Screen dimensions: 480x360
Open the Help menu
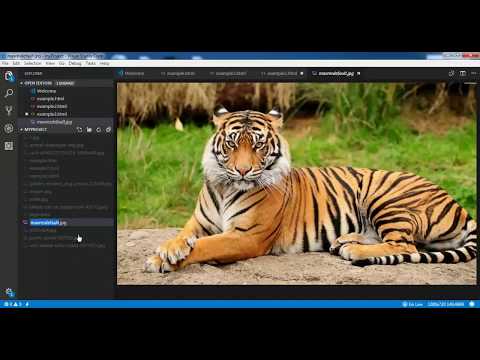pos(104,63)
